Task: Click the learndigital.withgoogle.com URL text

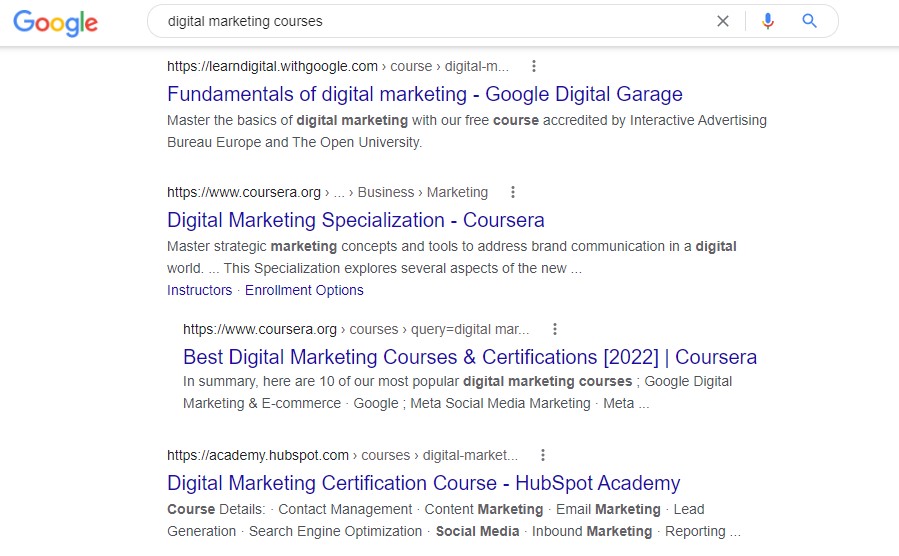Action: click(x=338, y=66)
